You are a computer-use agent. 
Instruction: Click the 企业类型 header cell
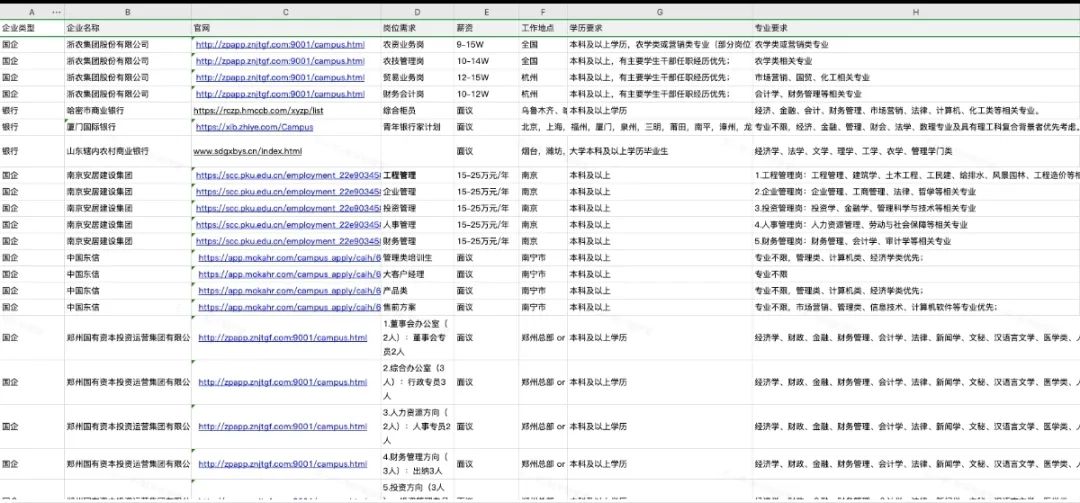click(x=32, y=28)
